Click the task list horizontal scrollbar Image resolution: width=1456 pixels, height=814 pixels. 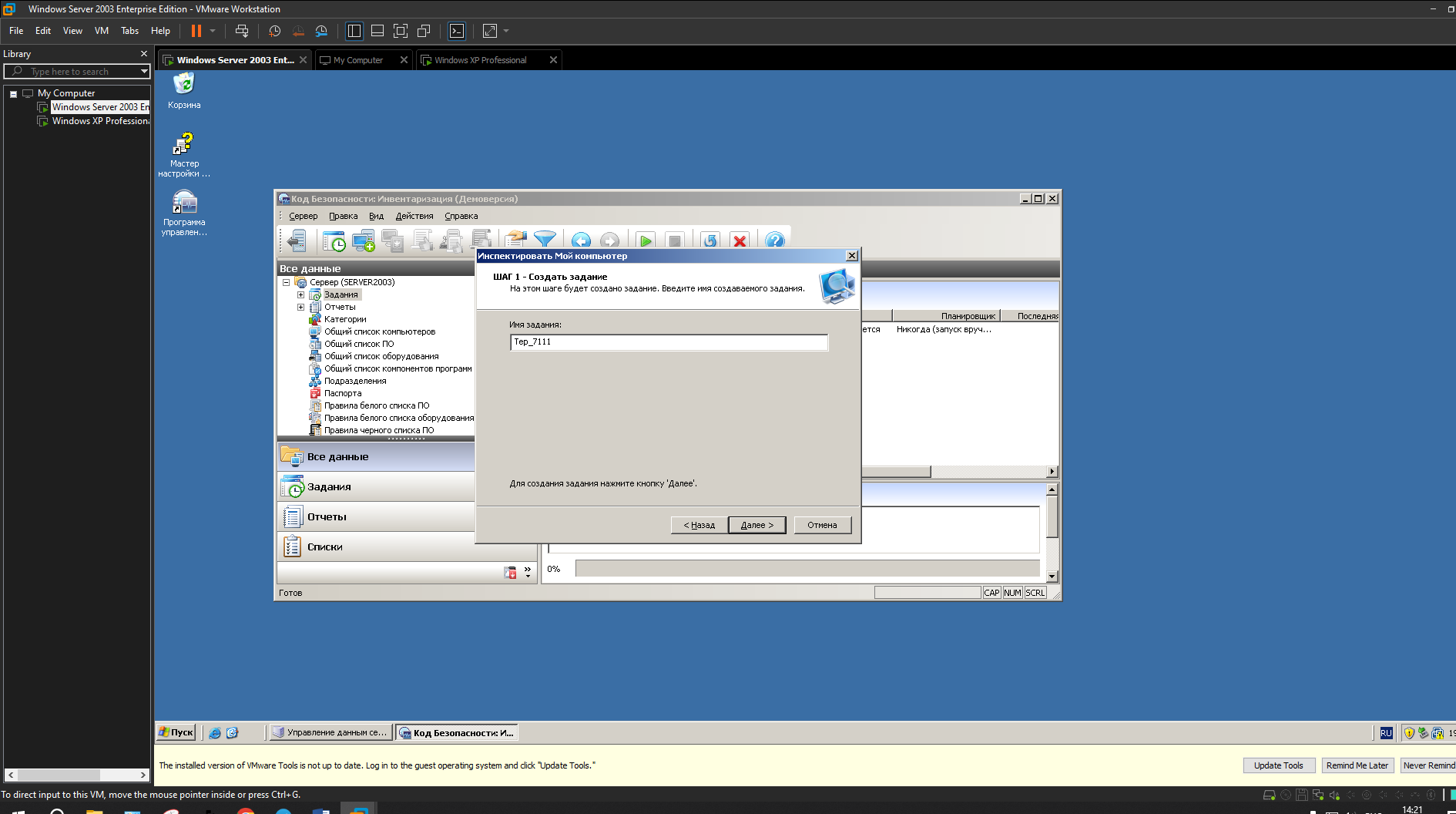960,471
